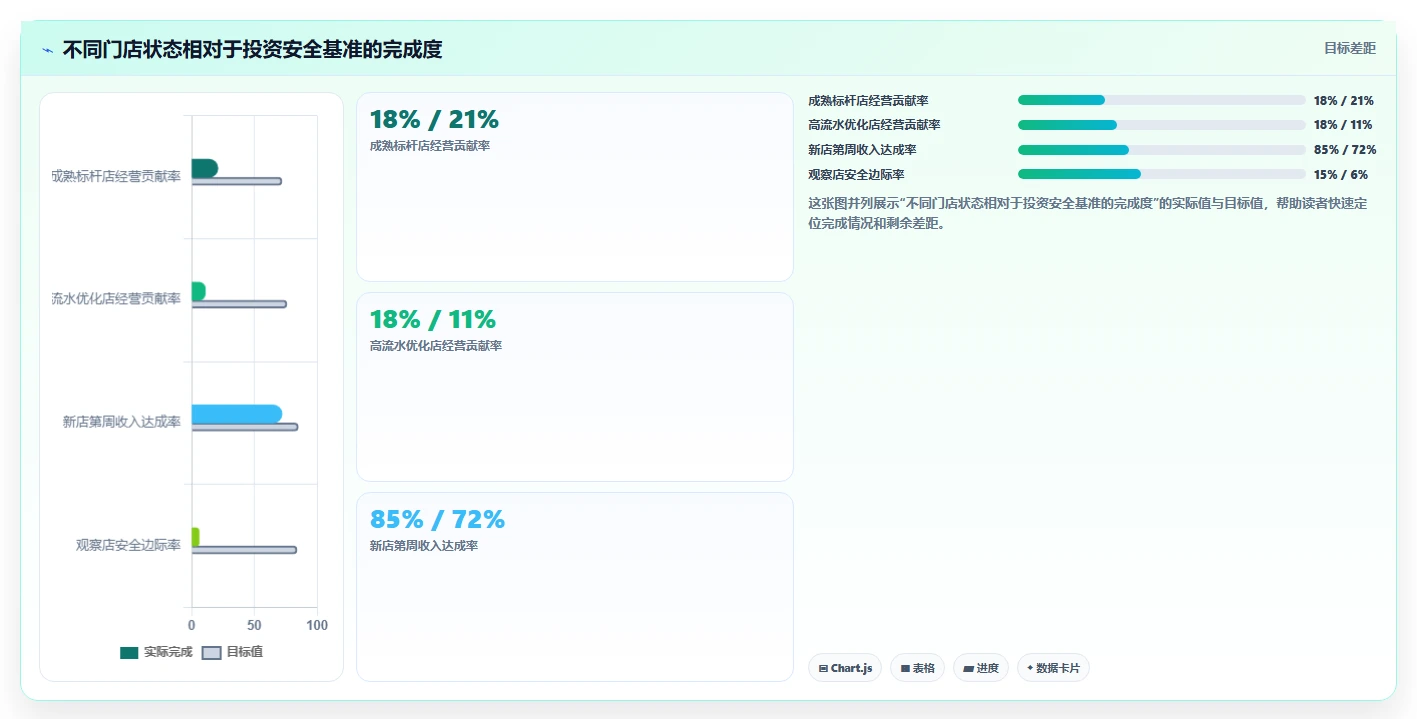
Task: Click the Chart.js tag chip
Action: (x=845, y=668)
